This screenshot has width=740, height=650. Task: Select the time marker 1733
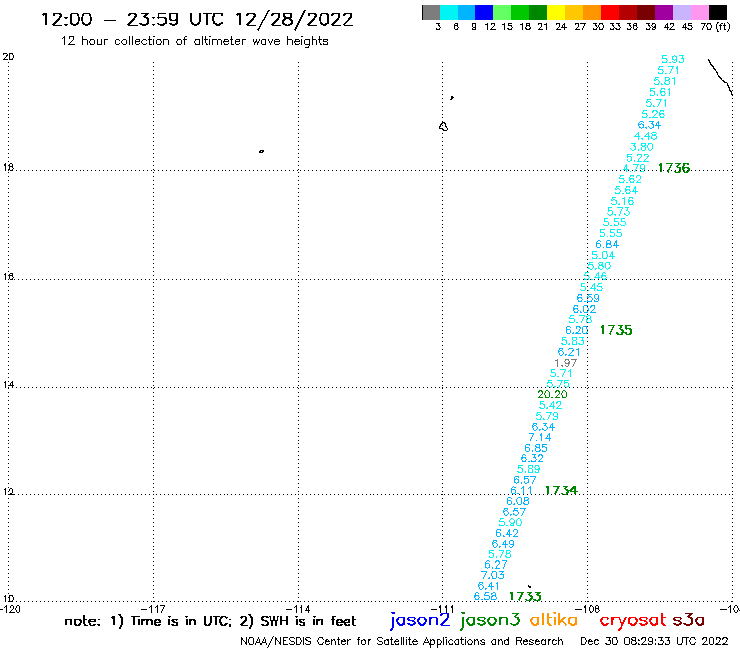pos(525,597)
